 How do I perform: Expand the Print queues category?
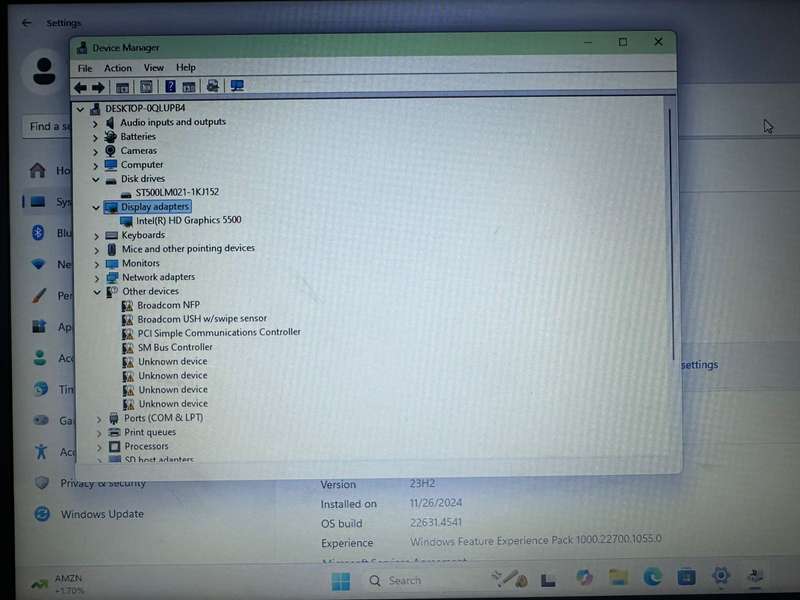[99, 433]
